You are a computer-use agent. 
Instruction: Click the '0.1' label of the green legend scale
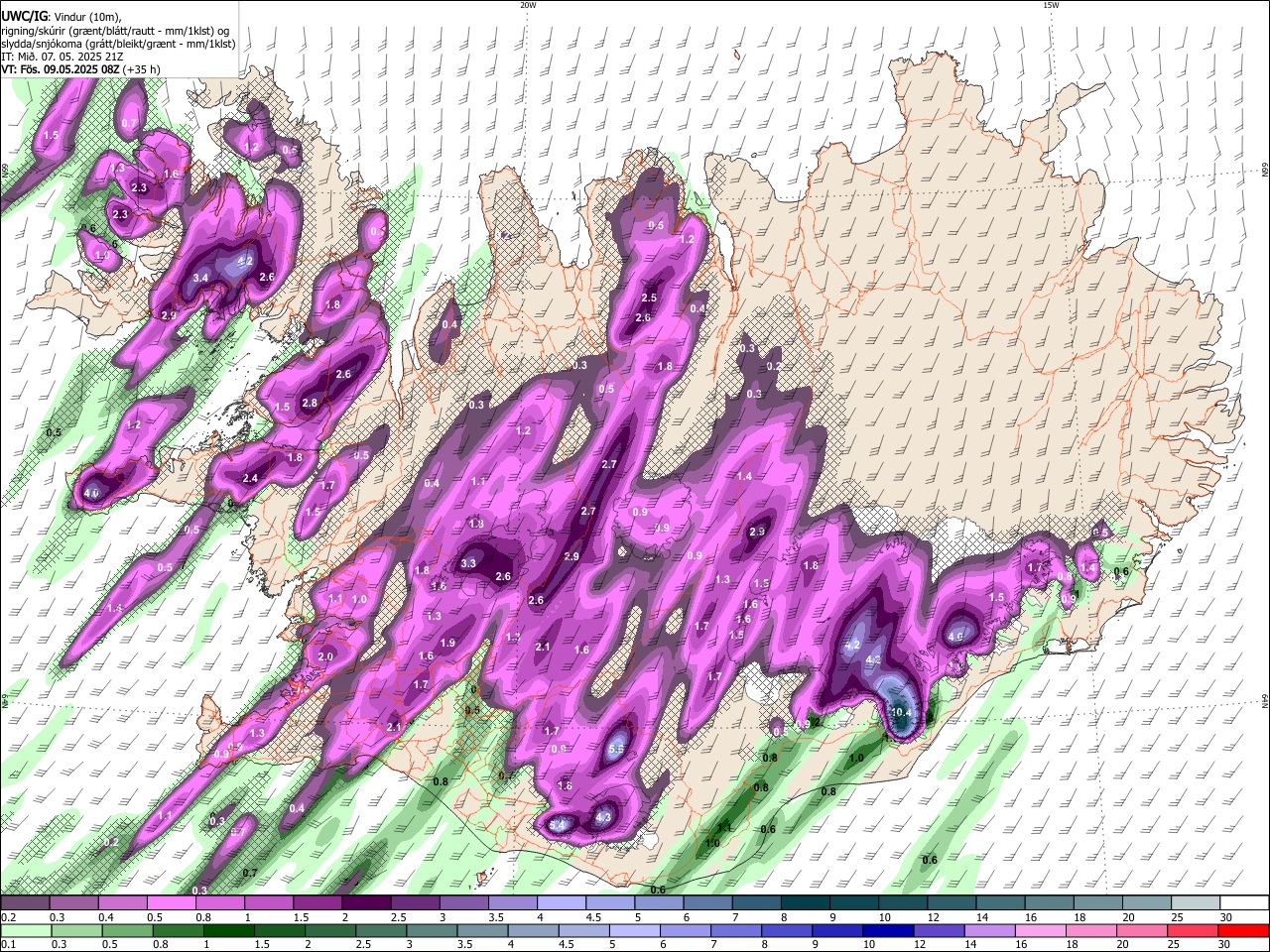(7, 945)
